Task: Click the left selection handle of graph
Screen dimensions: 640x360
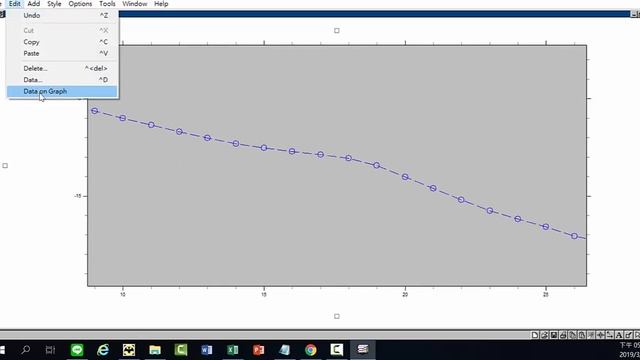Action: click(5, 166)
